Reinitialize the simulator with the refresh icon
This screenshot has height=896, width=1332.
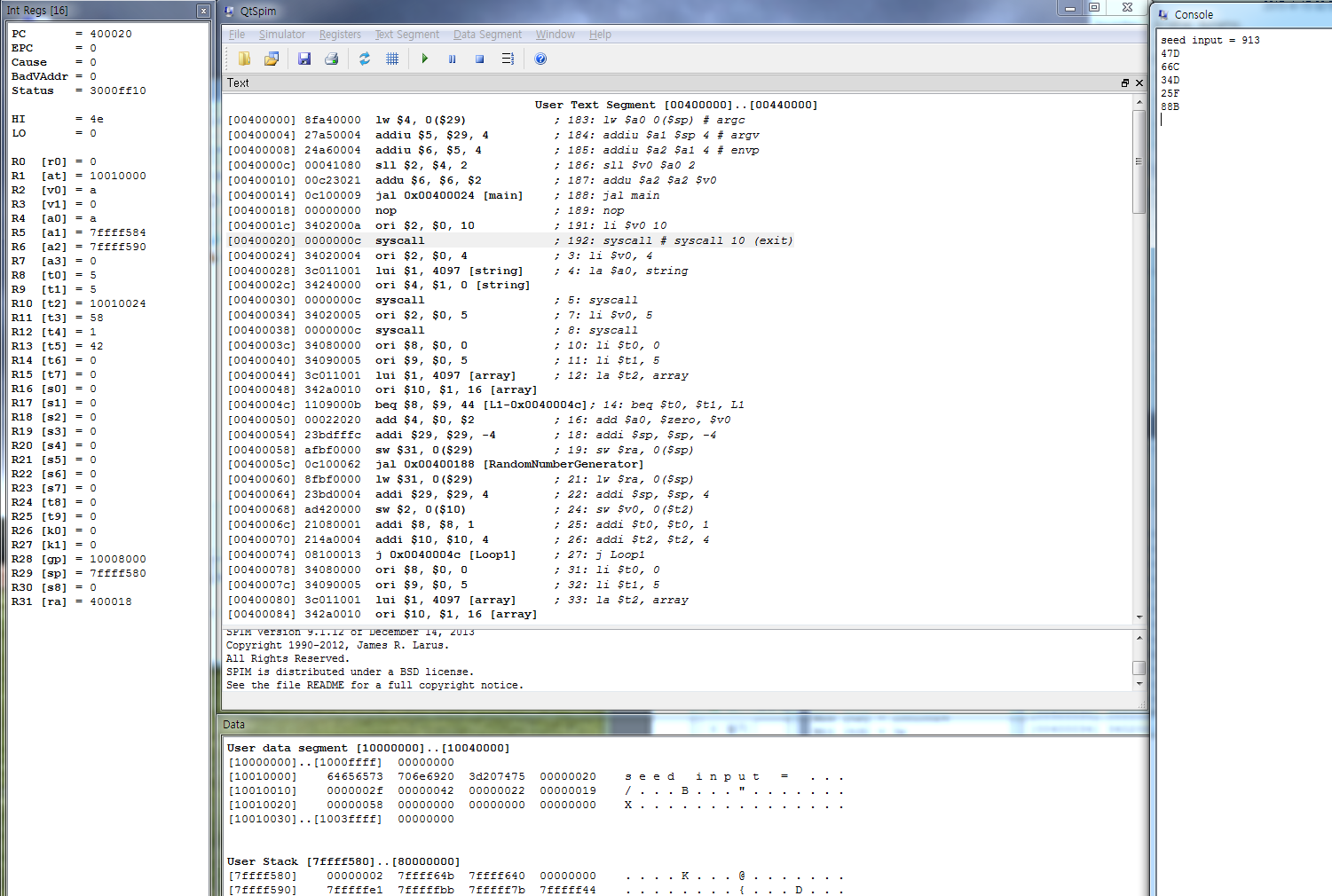pyautogui.click(x=365, y=58)
